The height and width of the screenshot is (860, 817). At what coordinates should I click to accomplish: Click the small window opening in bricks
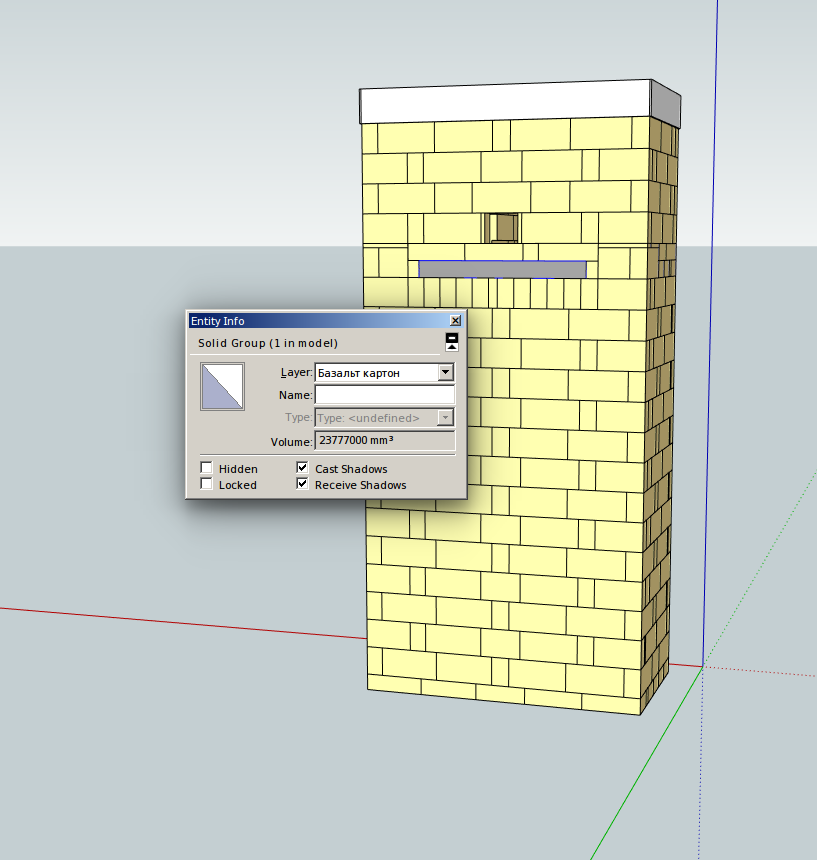[x=504, y=228]
